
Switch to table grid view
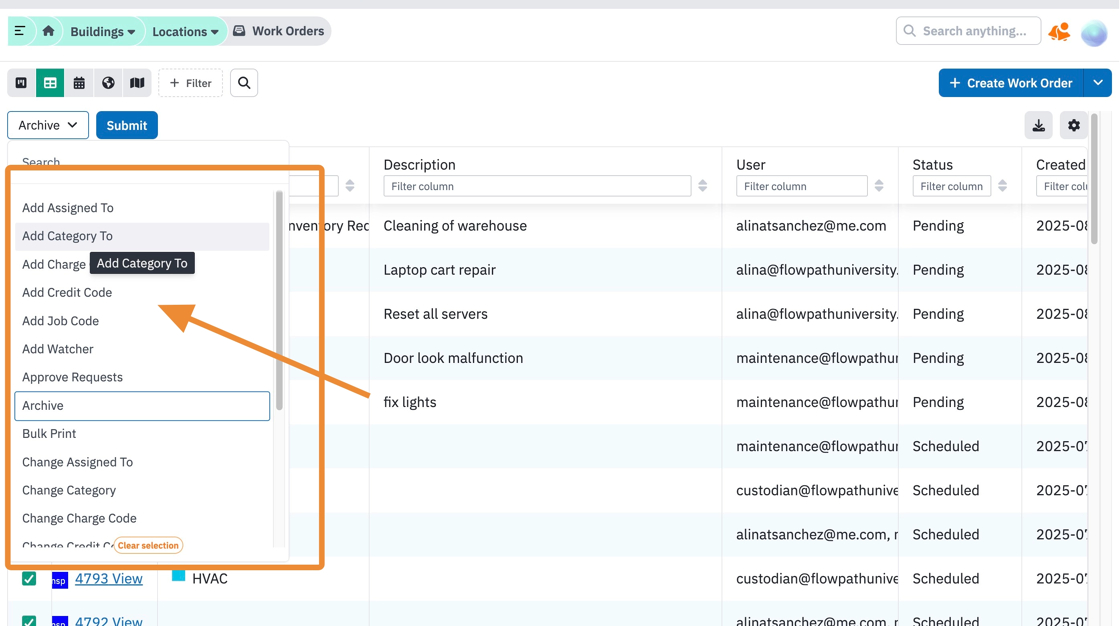(x=50, y=83)
